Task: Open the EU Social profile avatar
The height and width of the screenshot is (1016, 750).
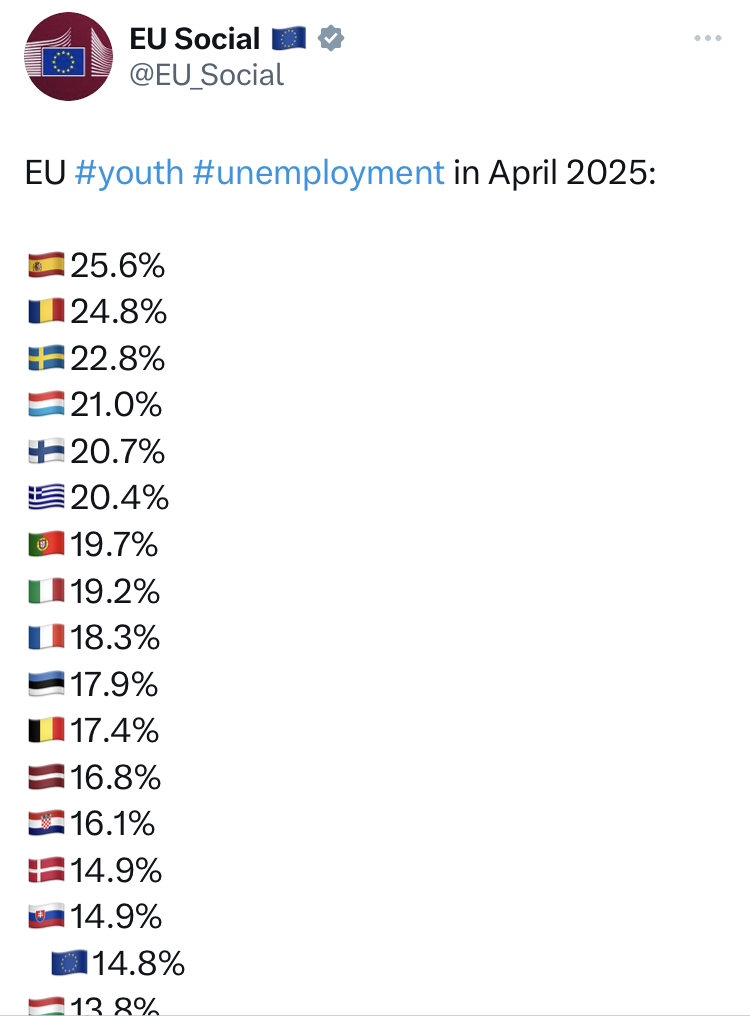Action: pos(68,56)
